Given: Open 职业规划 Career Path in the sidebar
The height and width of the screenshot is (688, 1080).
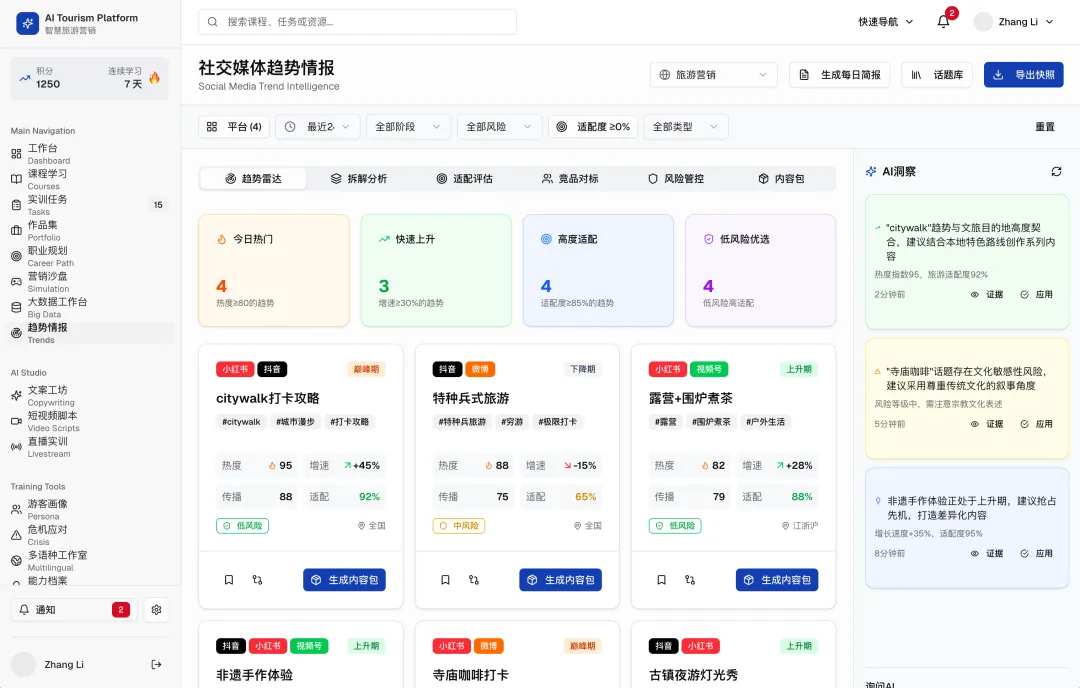Looking at the screenshot, I should 88,256.
